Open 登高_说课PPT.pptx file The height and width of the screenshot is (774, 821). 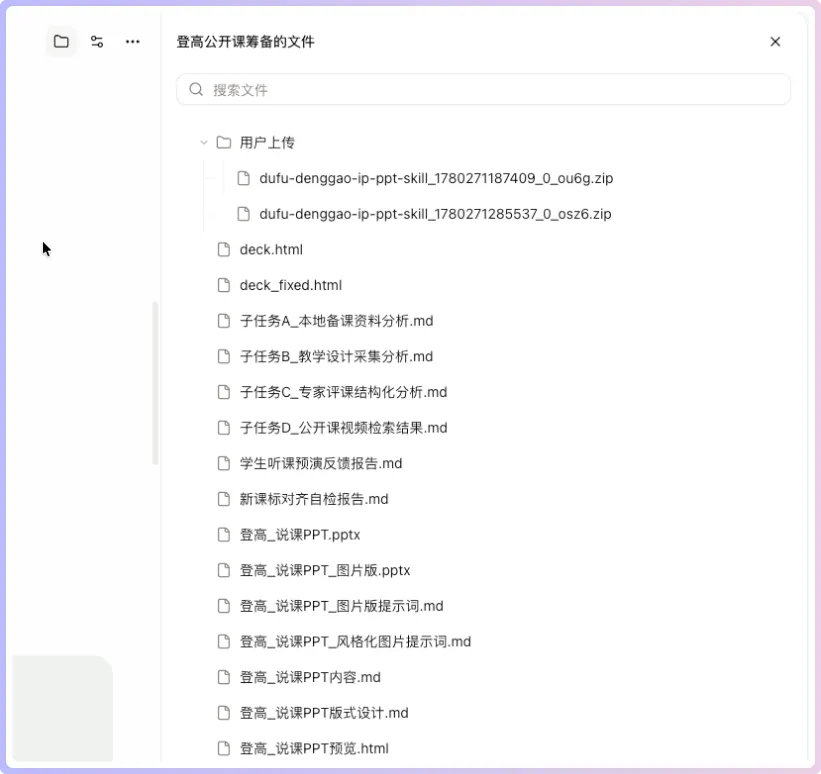[x=300, y=535]
